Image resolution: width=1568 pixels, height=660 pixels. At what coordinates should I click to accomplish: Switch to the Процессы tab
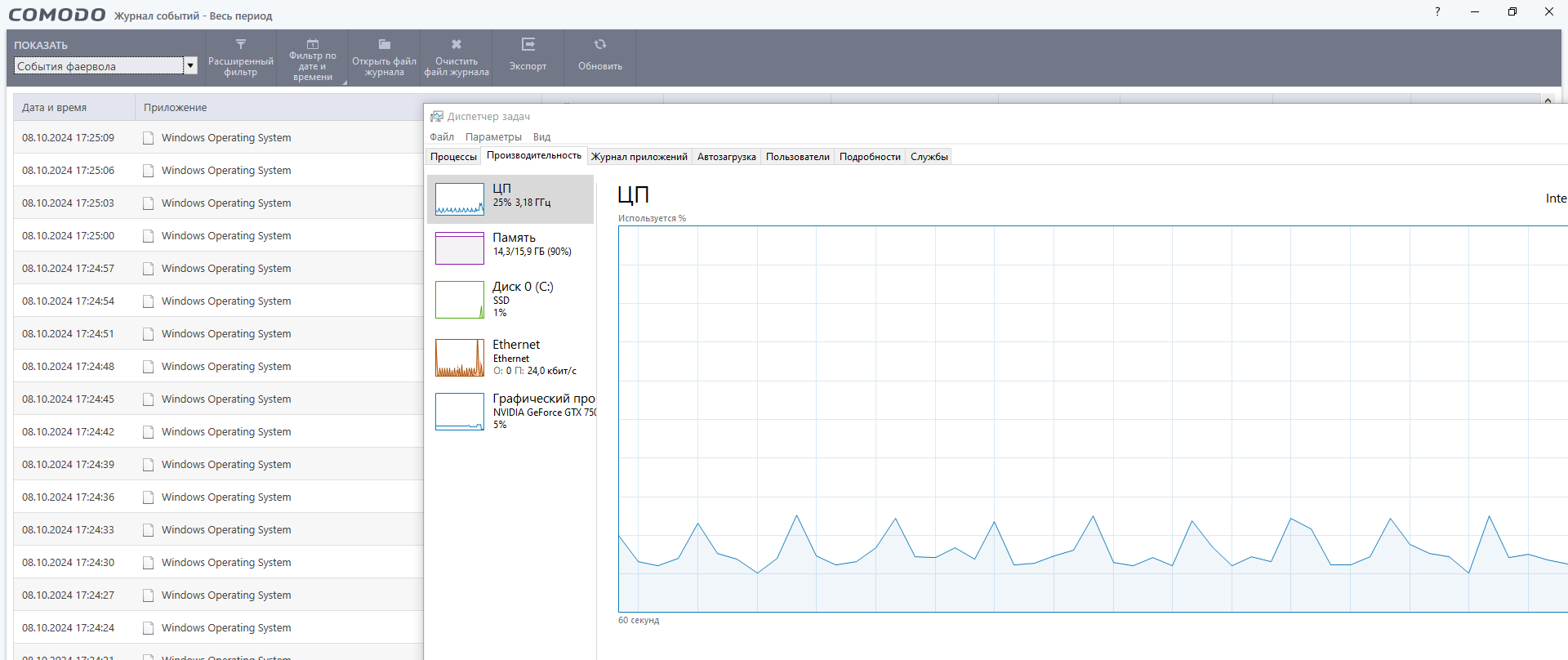(453, 157)
